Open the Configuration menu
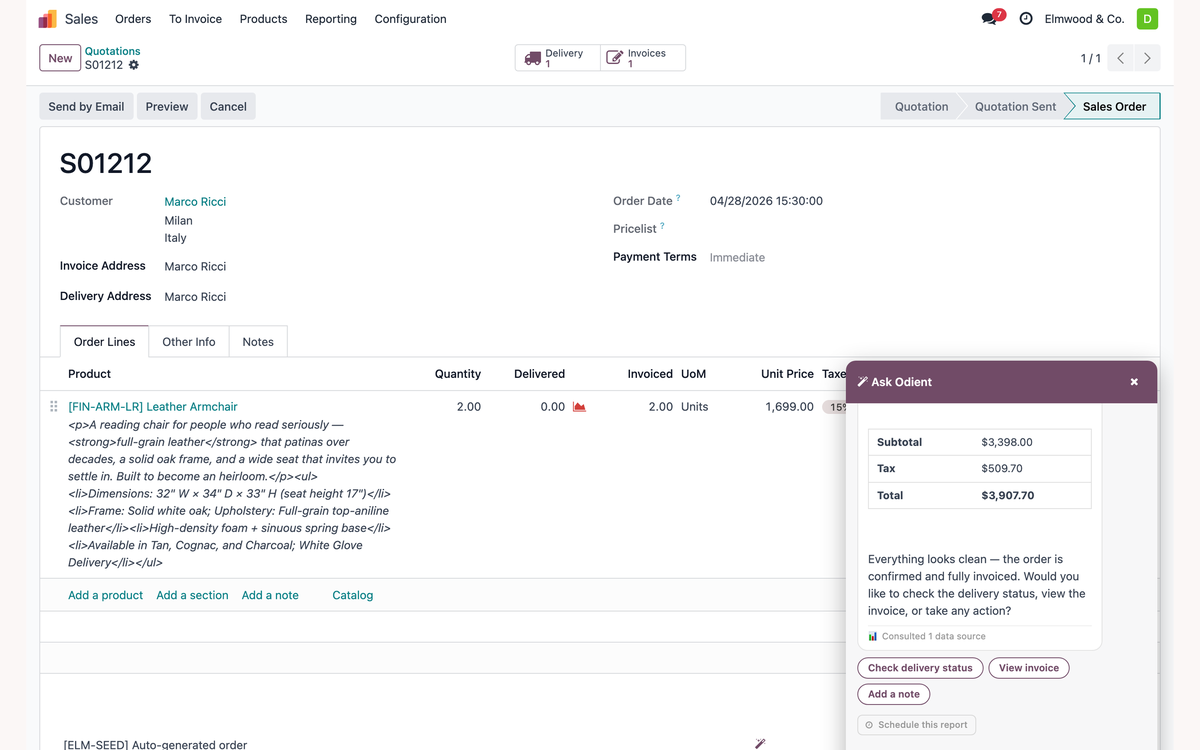Viewport: 1200px width, 750px height. (411, 19)
